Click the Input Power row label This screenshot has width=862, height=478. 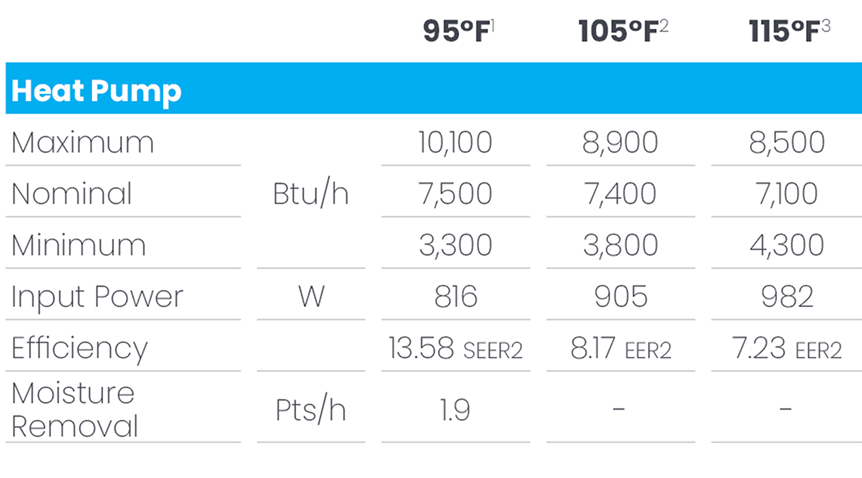coord(97,297)
